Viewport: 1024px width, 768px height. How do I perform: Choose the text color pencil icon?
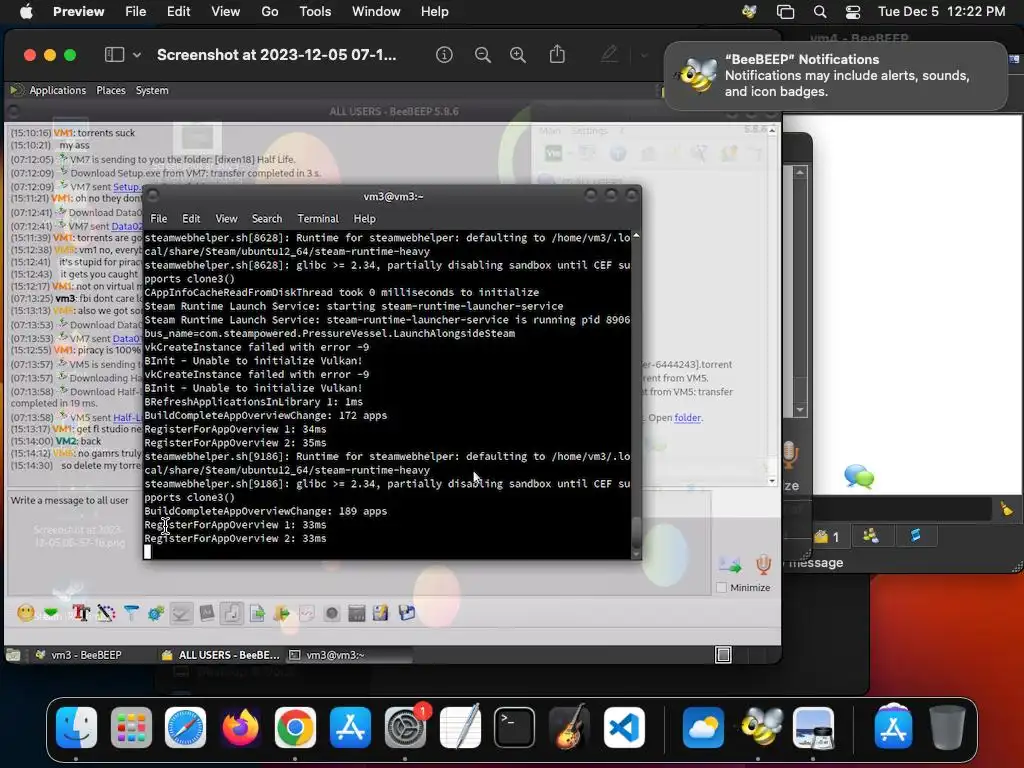tap(106, 613)
